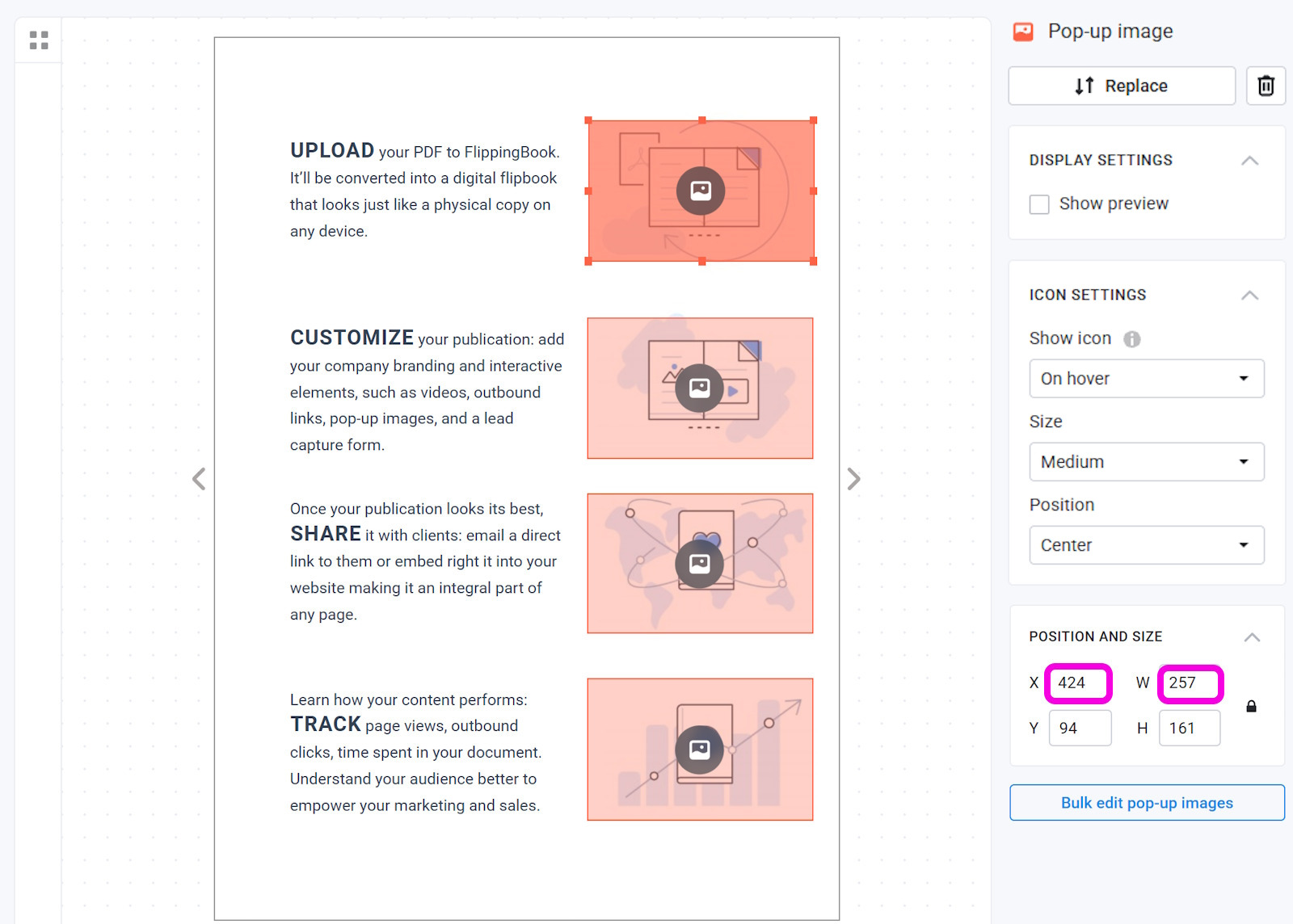The image size is (1293, 924).
Task: Click pop-up icon on Share image
Action: [700, 564]
